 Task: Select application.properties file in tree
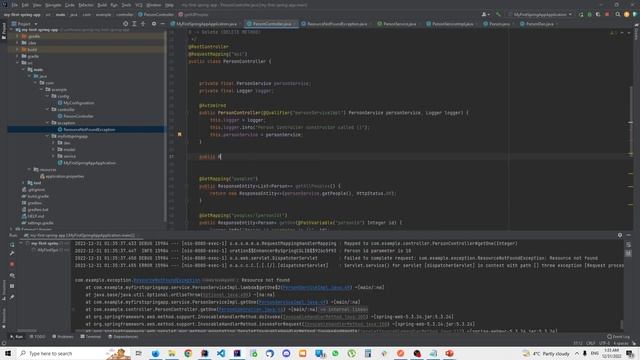click(x=62, y=176)
